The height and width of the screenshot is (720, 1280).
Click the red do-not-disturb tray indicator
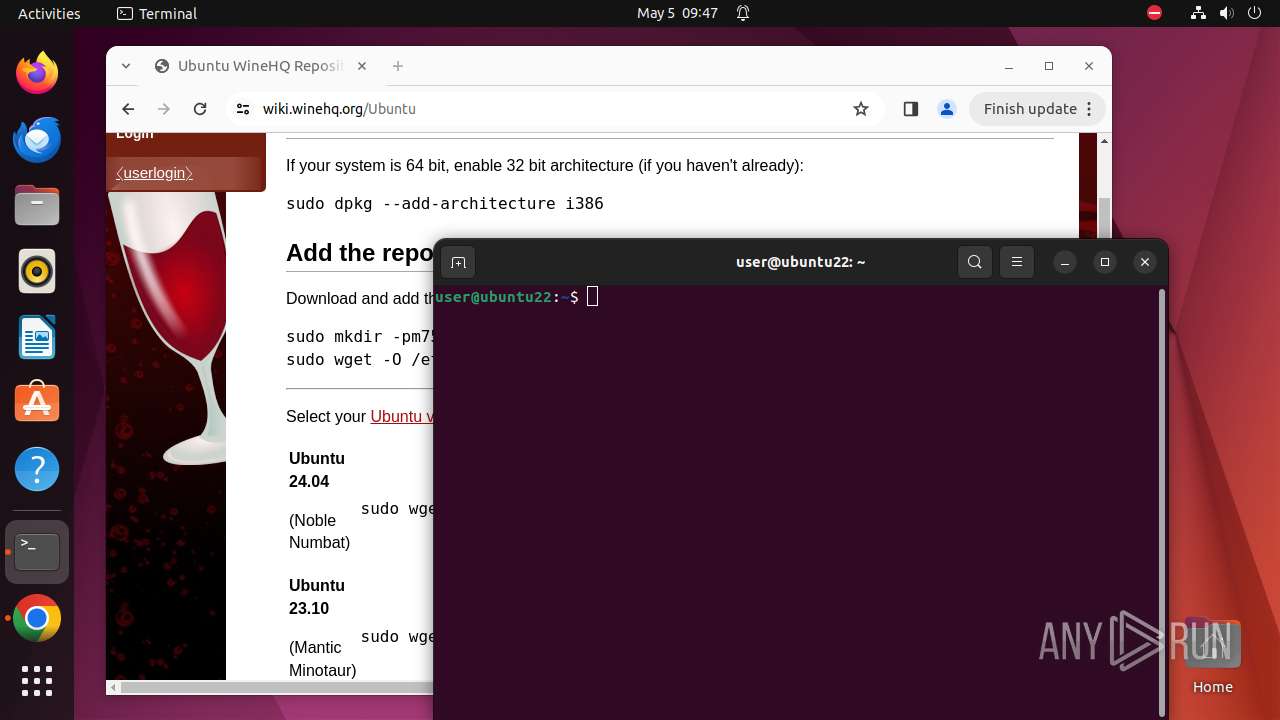click(1155, 13)
